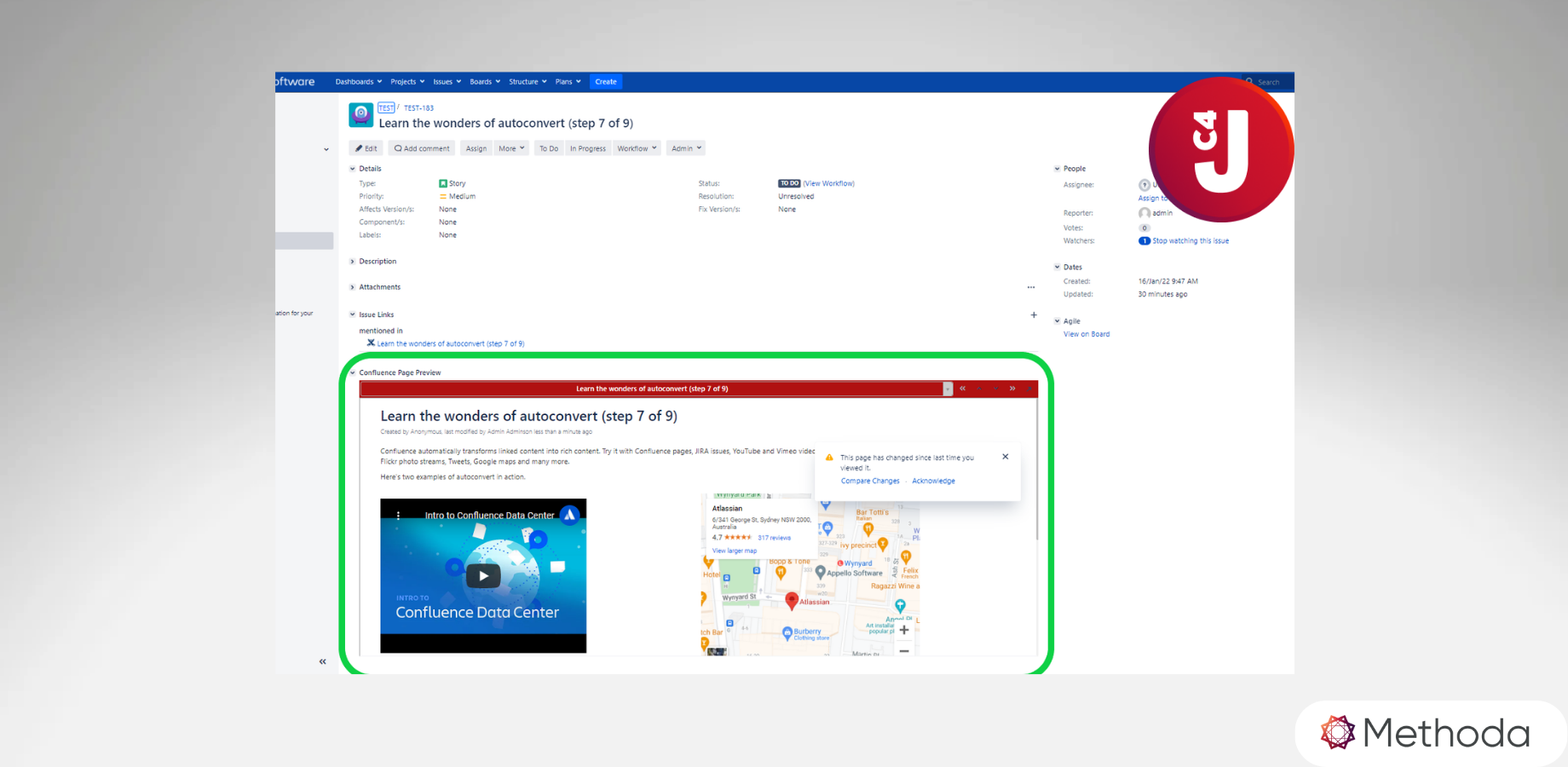1568x767 pixels.
Task: Collapse the Details section
Action: pos(353,169)
